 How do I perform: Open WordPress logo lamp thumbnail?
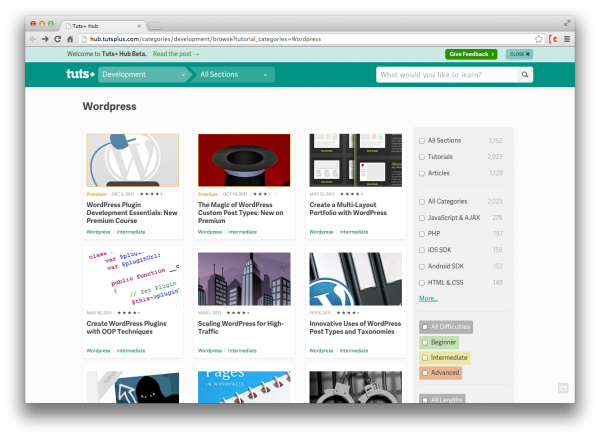click(132, 160)
